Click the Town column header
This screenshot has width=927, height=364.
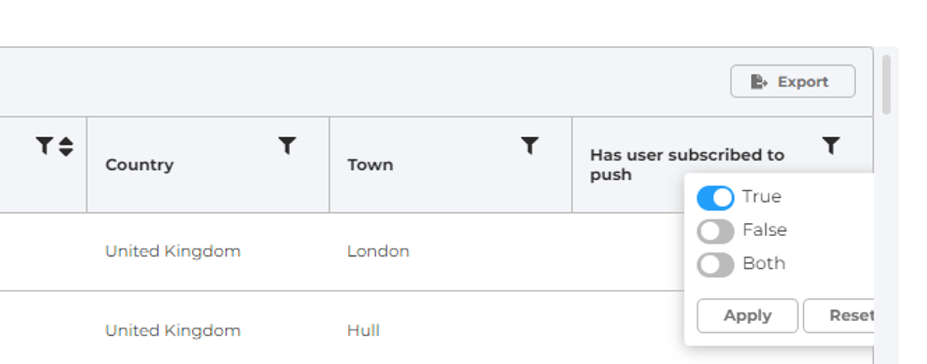(x=370, y=165)
